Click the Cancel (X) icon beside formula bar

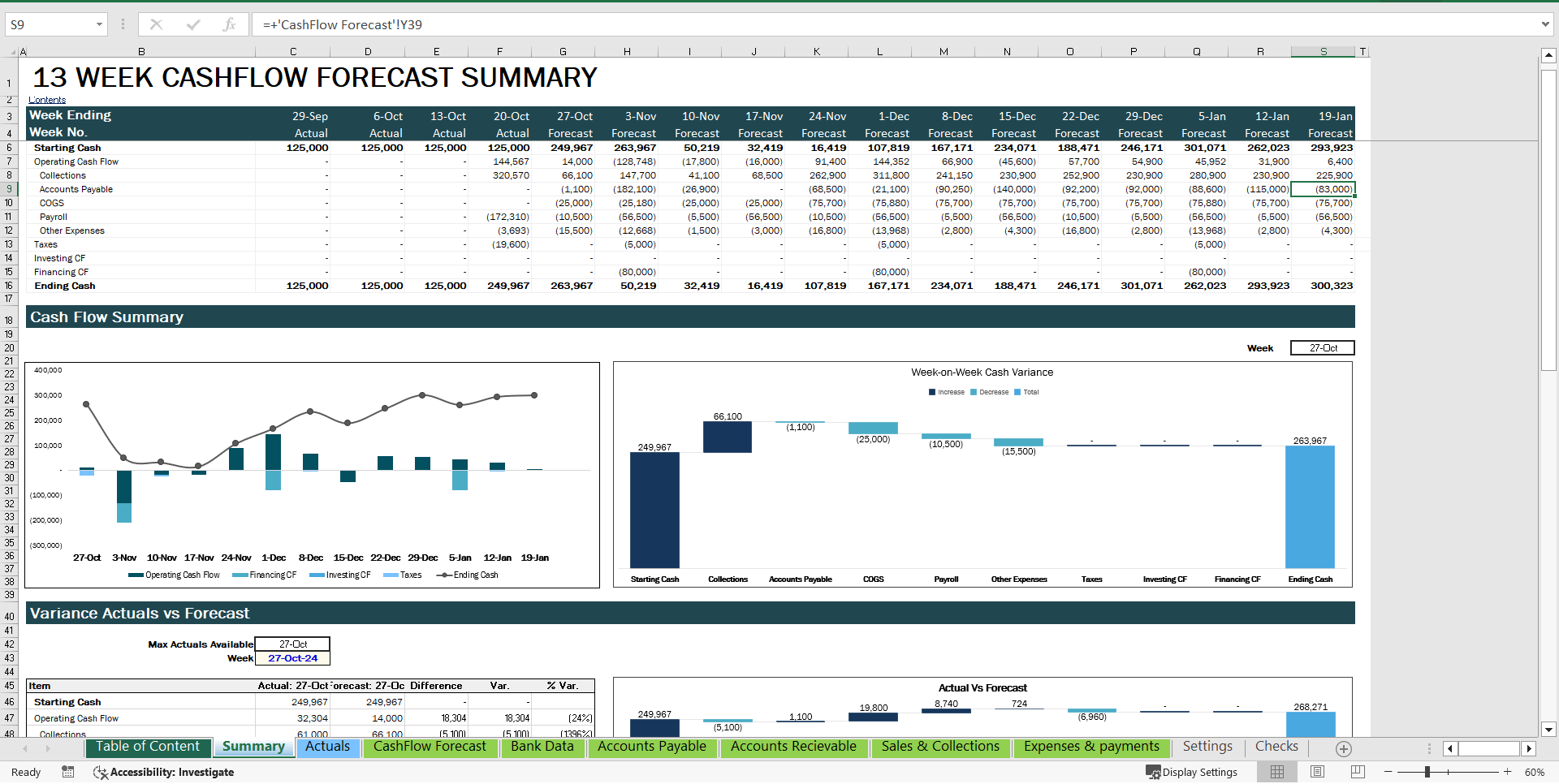(156, 24)
